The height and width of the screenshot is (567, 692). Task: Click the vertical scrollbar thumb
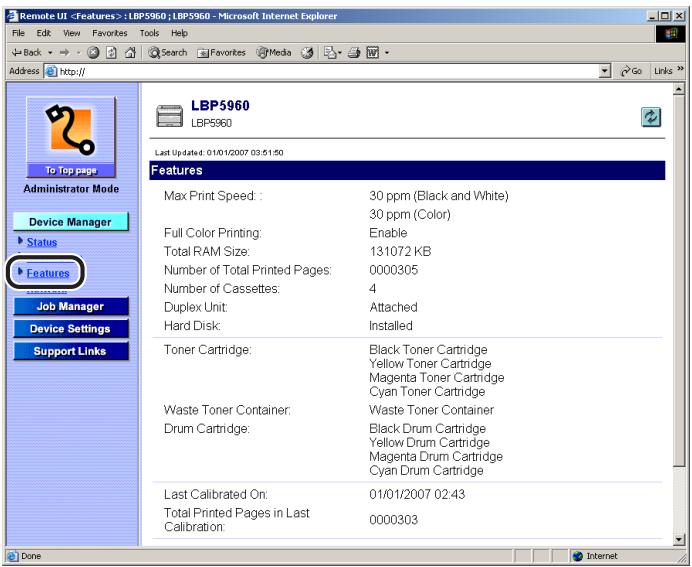tap(679, 280)
